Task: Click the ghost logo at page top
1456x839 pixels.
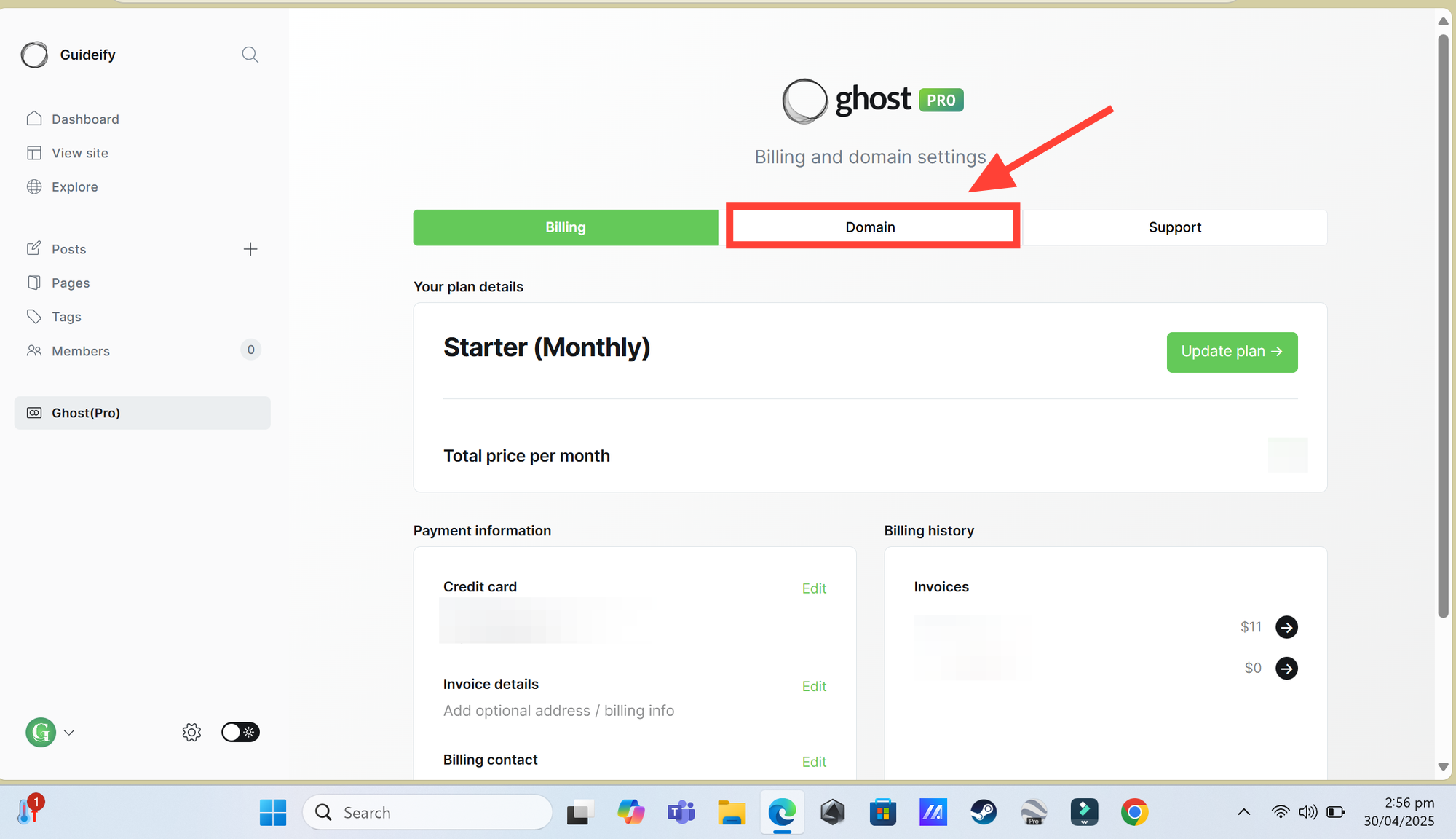Action: 847,101
